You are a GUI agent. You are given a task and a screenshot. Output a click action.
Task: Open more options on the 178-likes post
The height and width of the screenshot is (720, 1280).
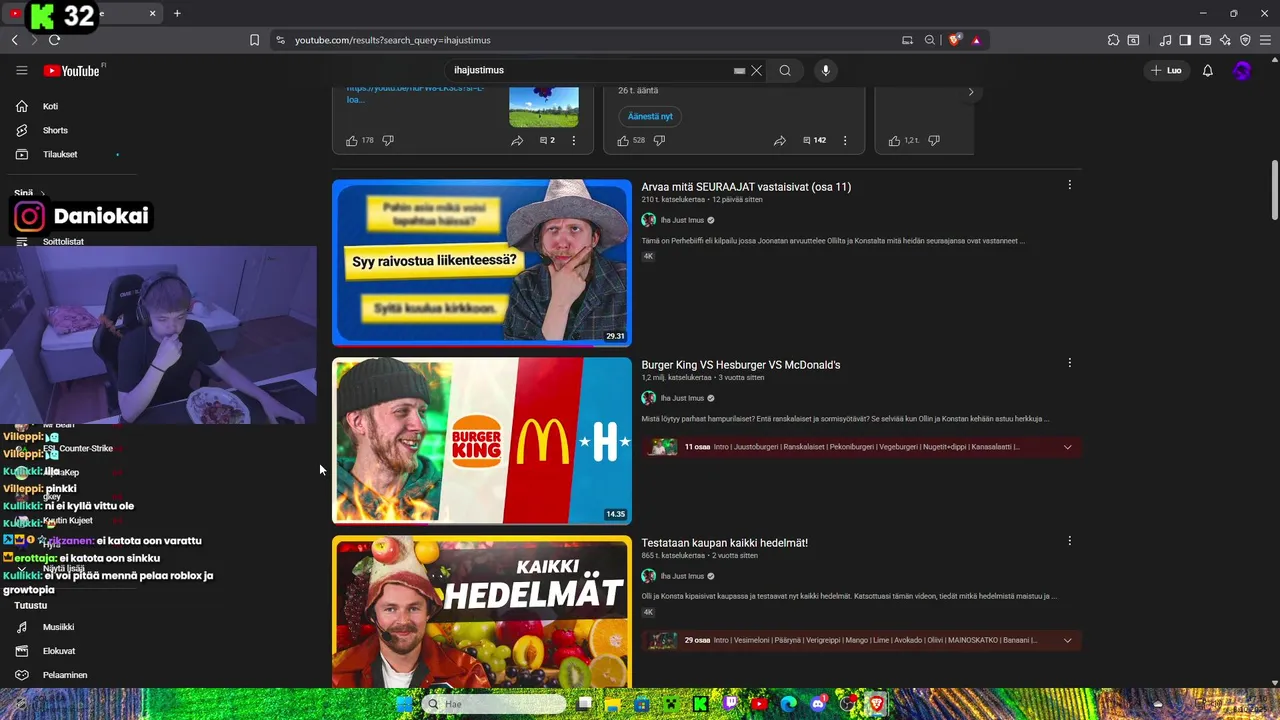point(574,140)
